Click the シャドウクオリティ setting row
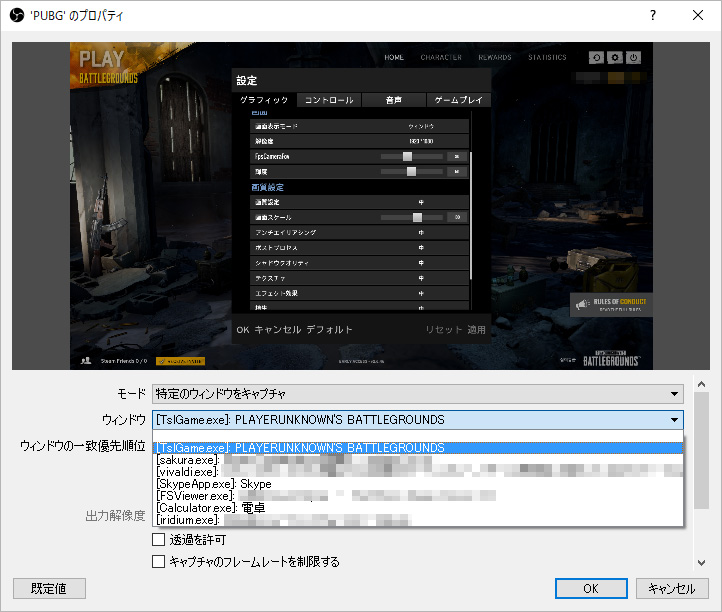 pos(360,263)
